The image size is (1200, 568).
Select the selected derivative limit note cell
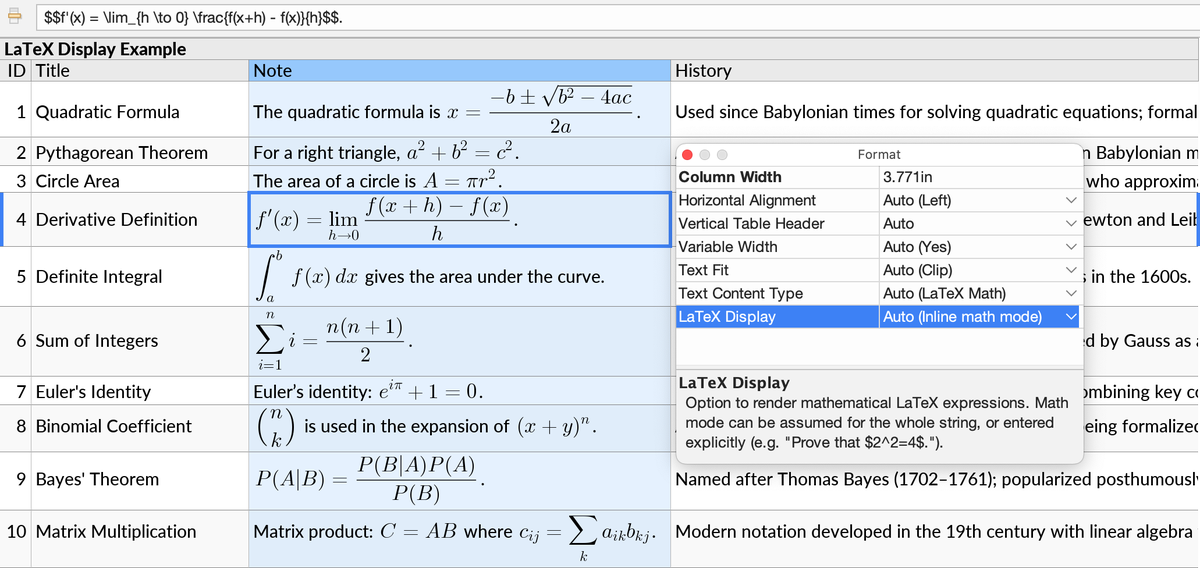click(x=460, y=219)
